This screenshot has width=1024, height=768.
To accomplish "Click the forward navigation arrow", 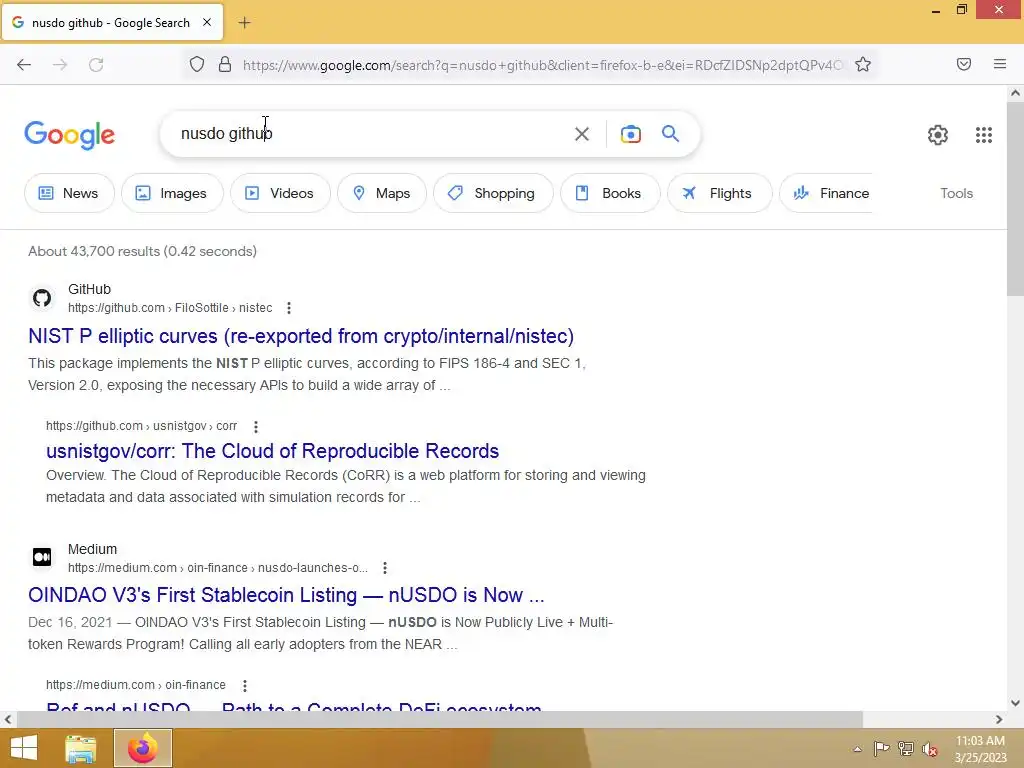I will pos(60,65).
